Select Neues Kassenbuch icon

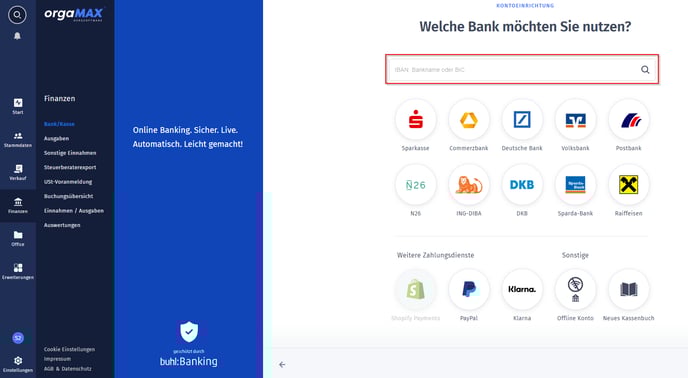[x=629, y=289]
